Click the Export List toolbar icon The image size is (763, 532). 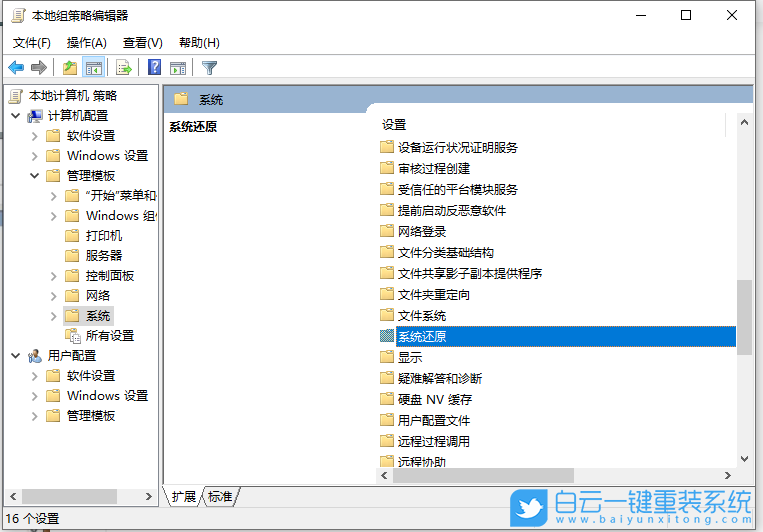point(124,67)
